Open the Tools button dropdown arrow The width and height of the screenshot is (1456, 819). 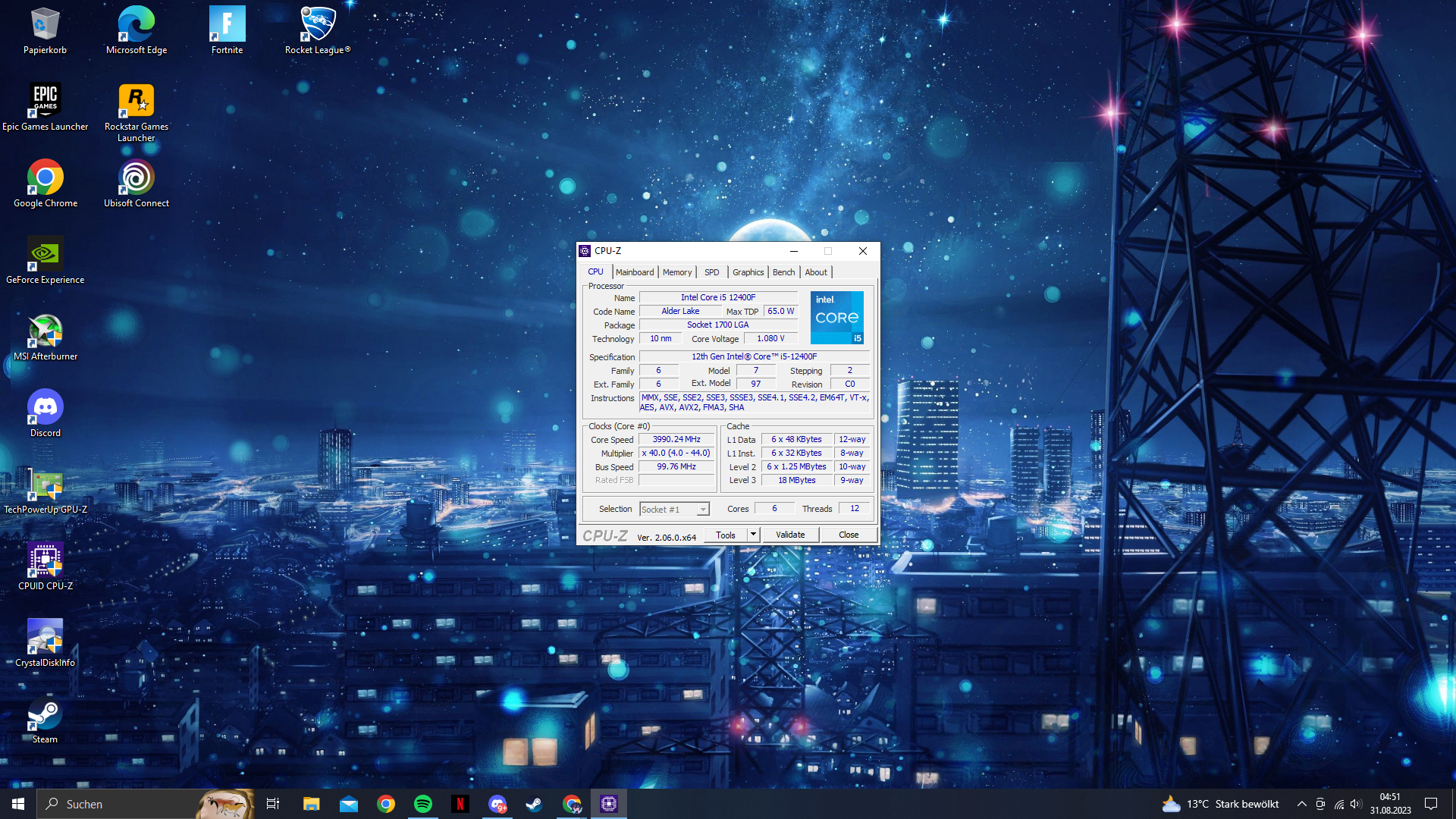pyautogui.click(x=753, y=535)
